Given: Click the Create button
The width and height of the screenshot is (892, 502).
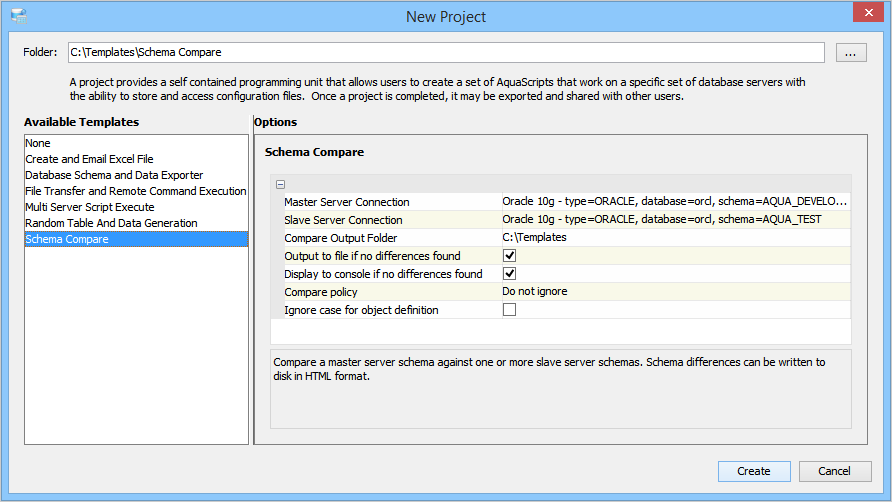Looking at the screenshot, I should [754, 471].
